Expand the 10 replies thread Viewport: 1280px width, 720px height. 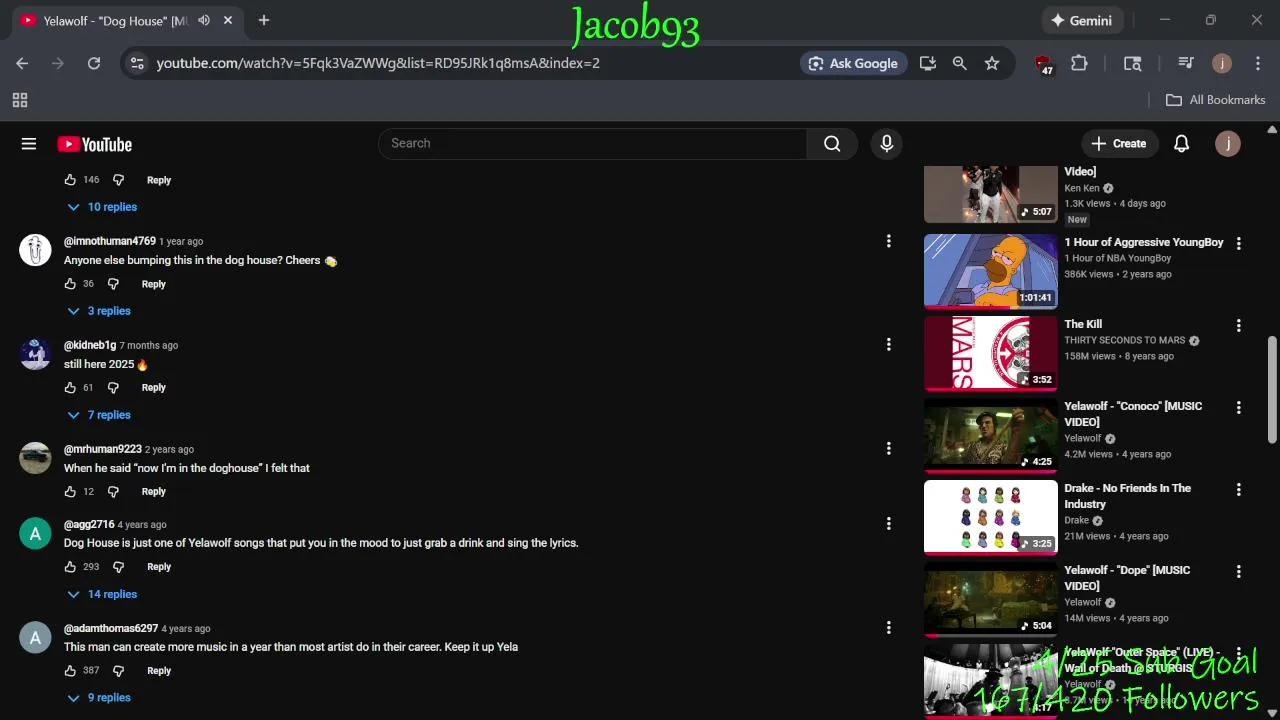[102, 207]
